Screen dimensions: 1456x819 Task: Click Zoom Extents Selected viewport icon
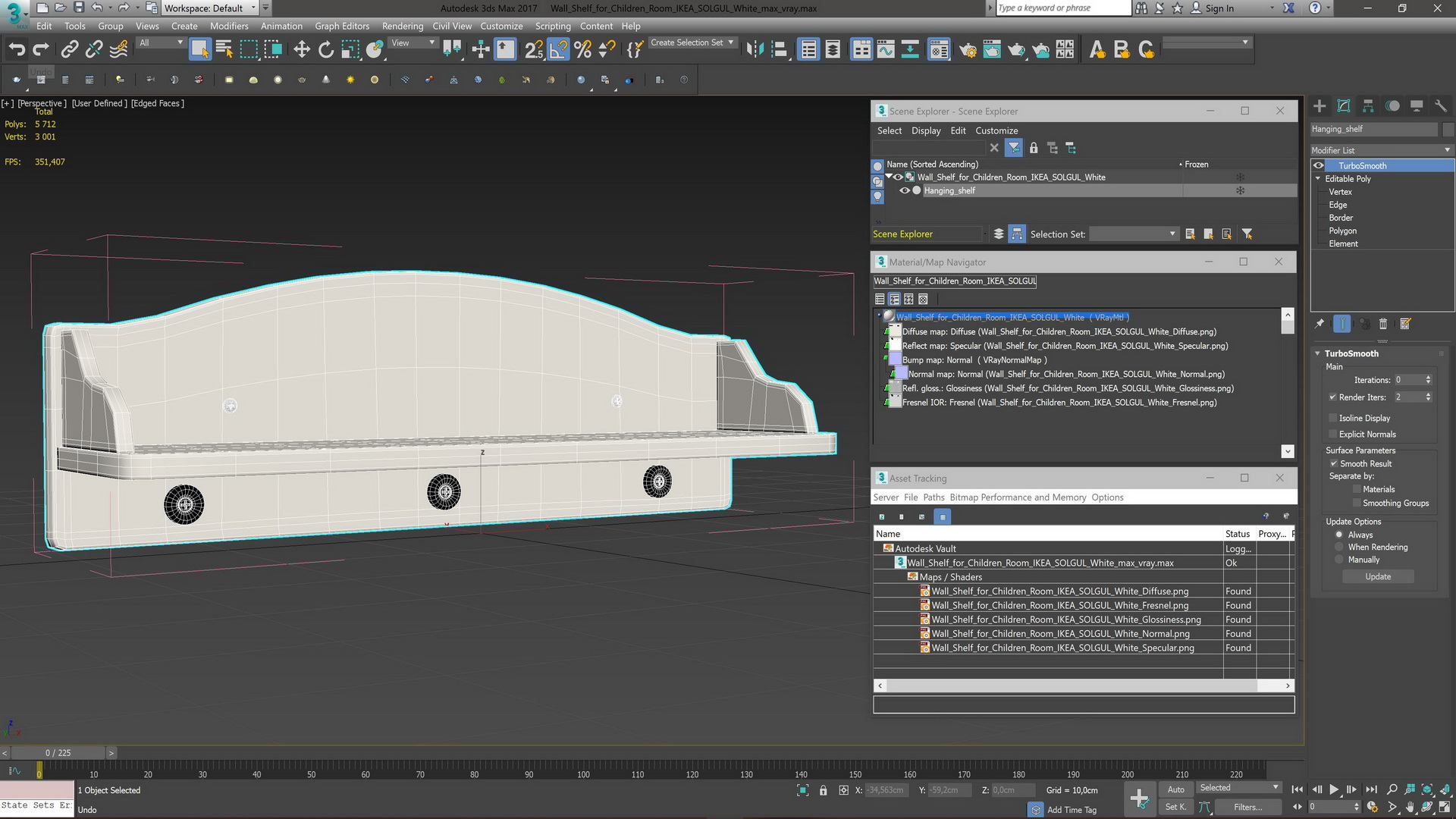(x=1427, y=789)
